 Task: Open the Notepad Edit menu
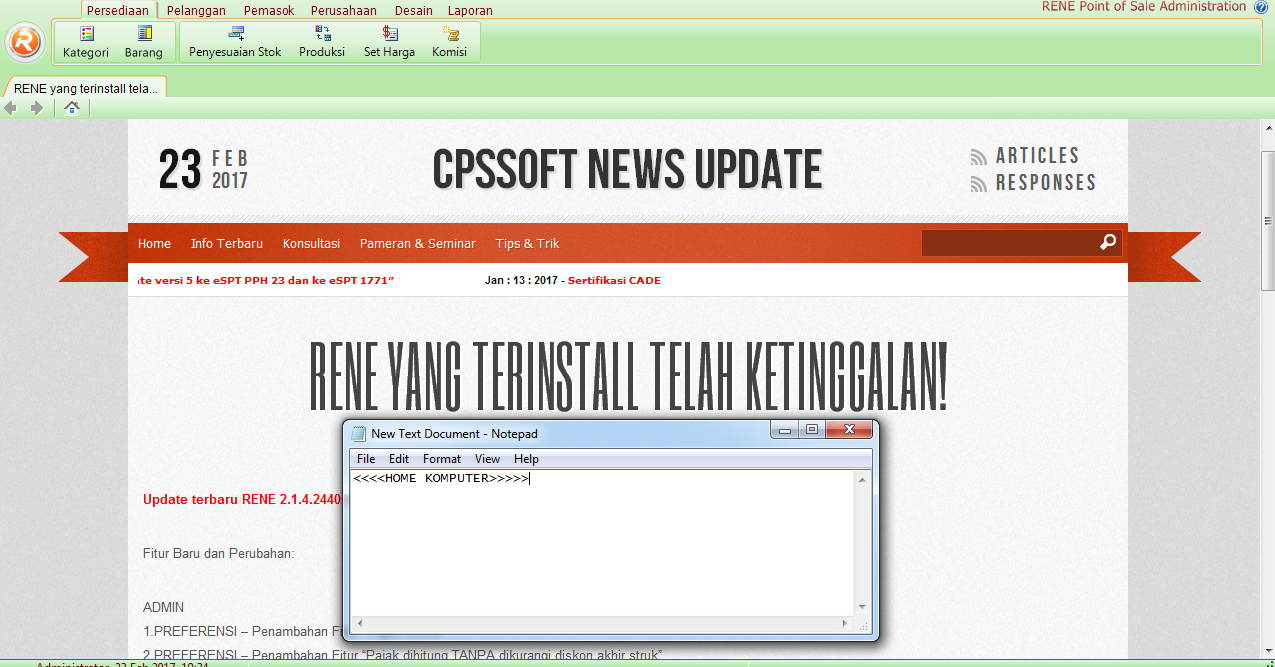click(399, 459)
